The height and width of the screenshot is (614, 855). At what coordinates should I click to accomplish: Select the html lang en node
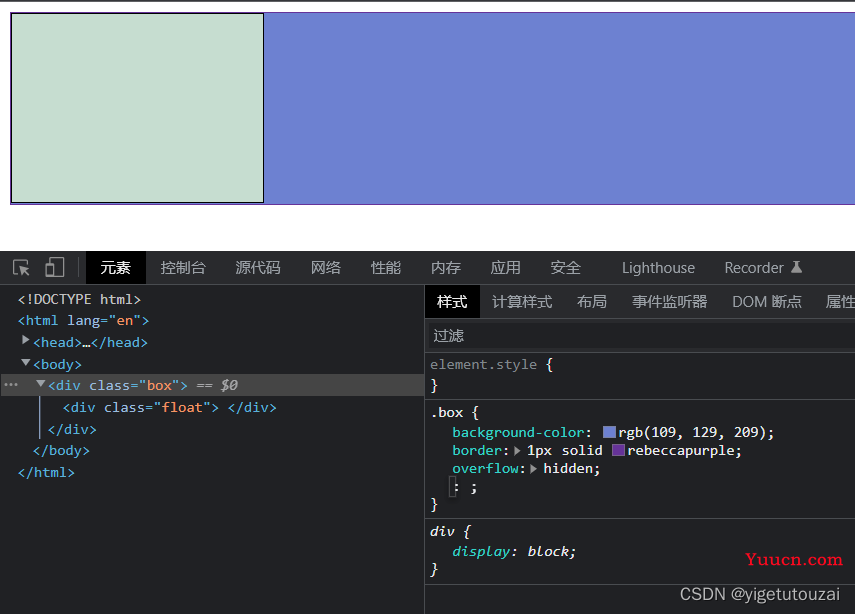click(83, 321)
